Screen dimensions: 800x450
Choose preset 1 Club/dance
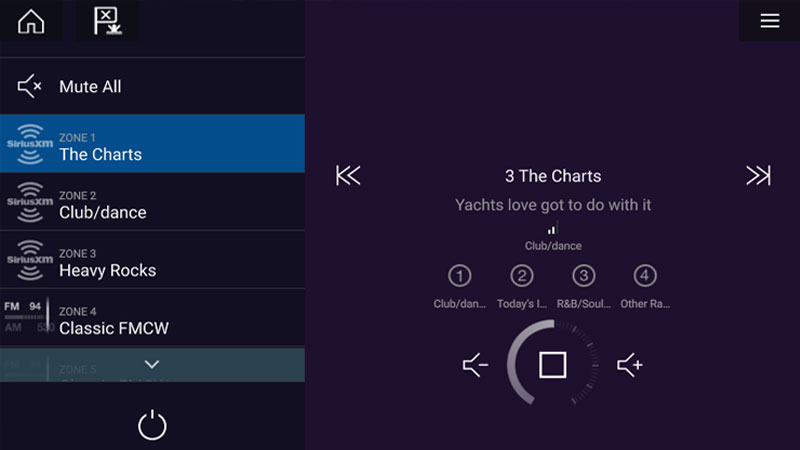click(459, 276)
